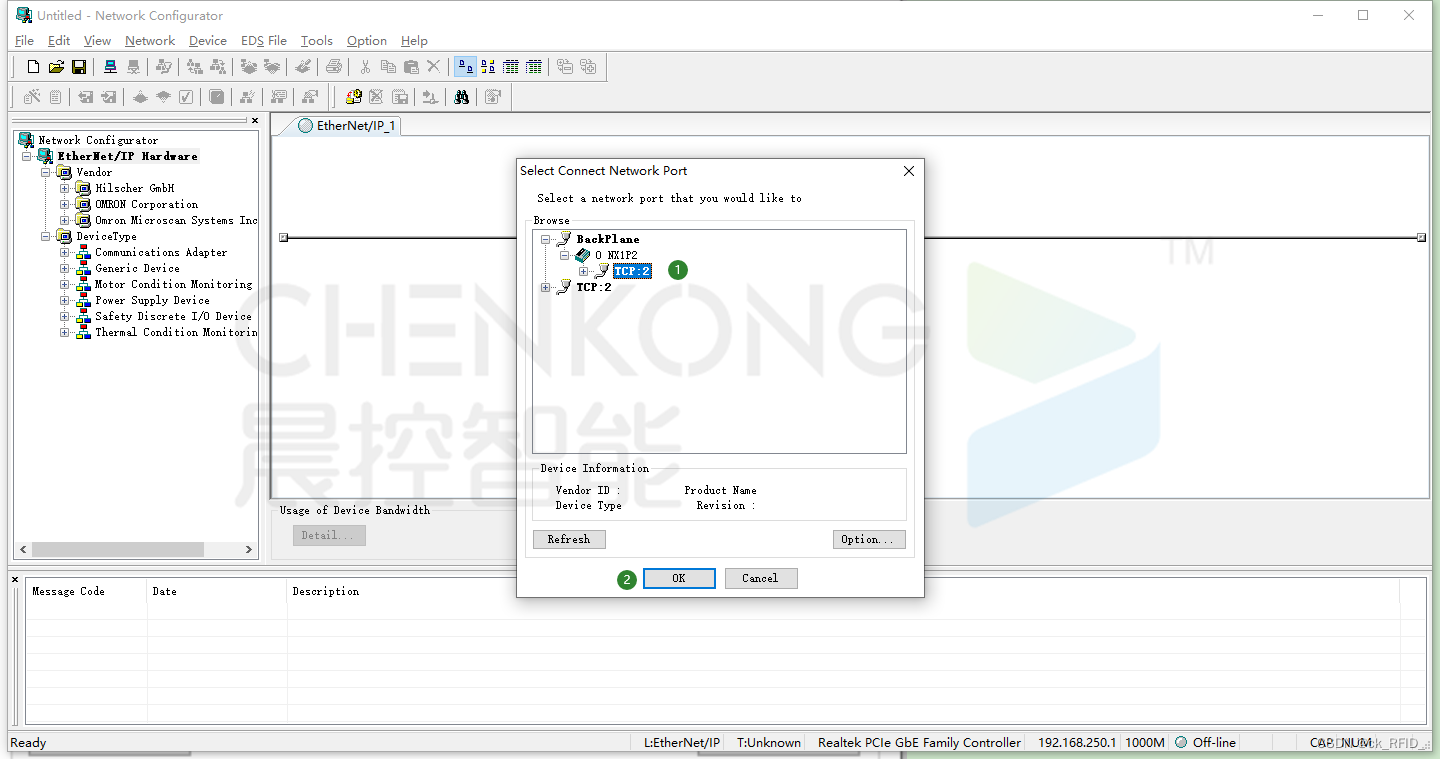Viewport: 1440px width, 759px height.
Task: Create a new file from the toolbar
Action: pos(33,67)
